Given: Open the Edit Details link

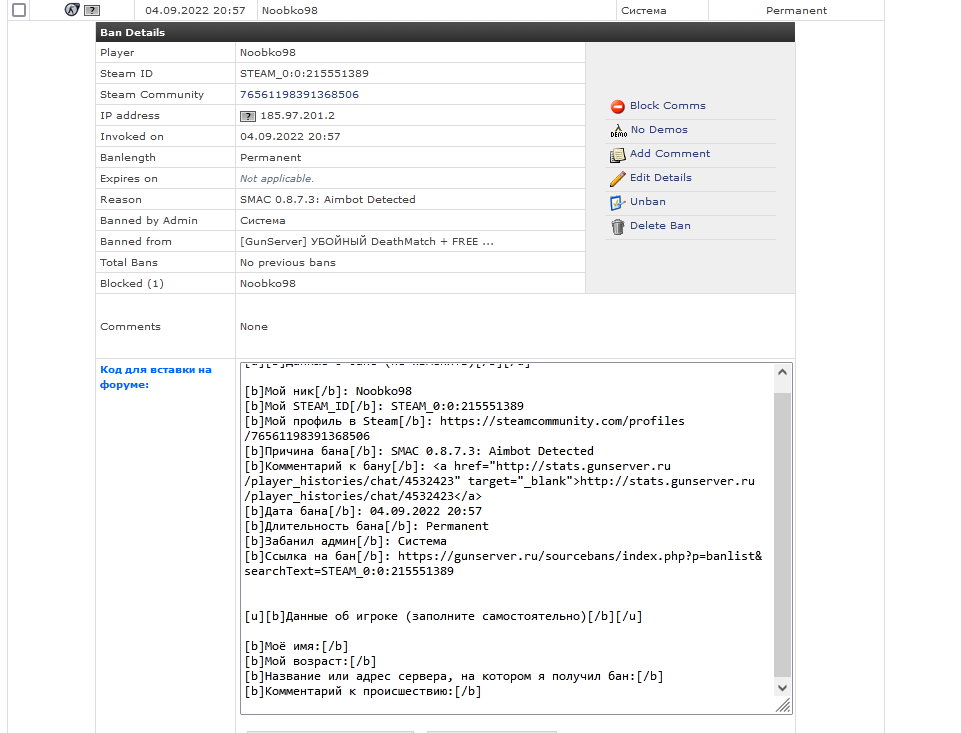Looking at the screenshot, I should pyautogui.click(x=660, y=178).
